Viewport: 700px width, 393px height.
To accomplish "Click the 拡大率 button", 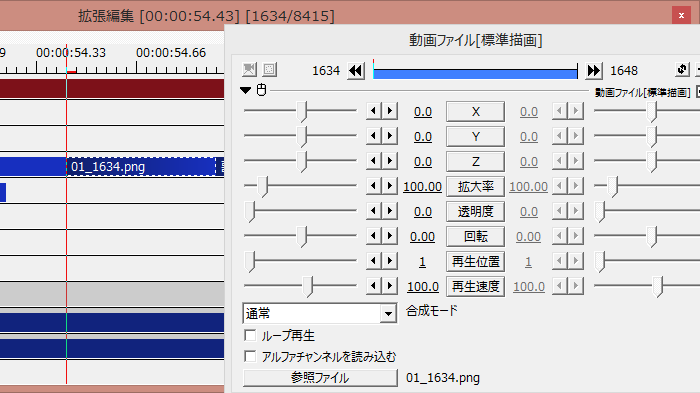I will 475,186.
